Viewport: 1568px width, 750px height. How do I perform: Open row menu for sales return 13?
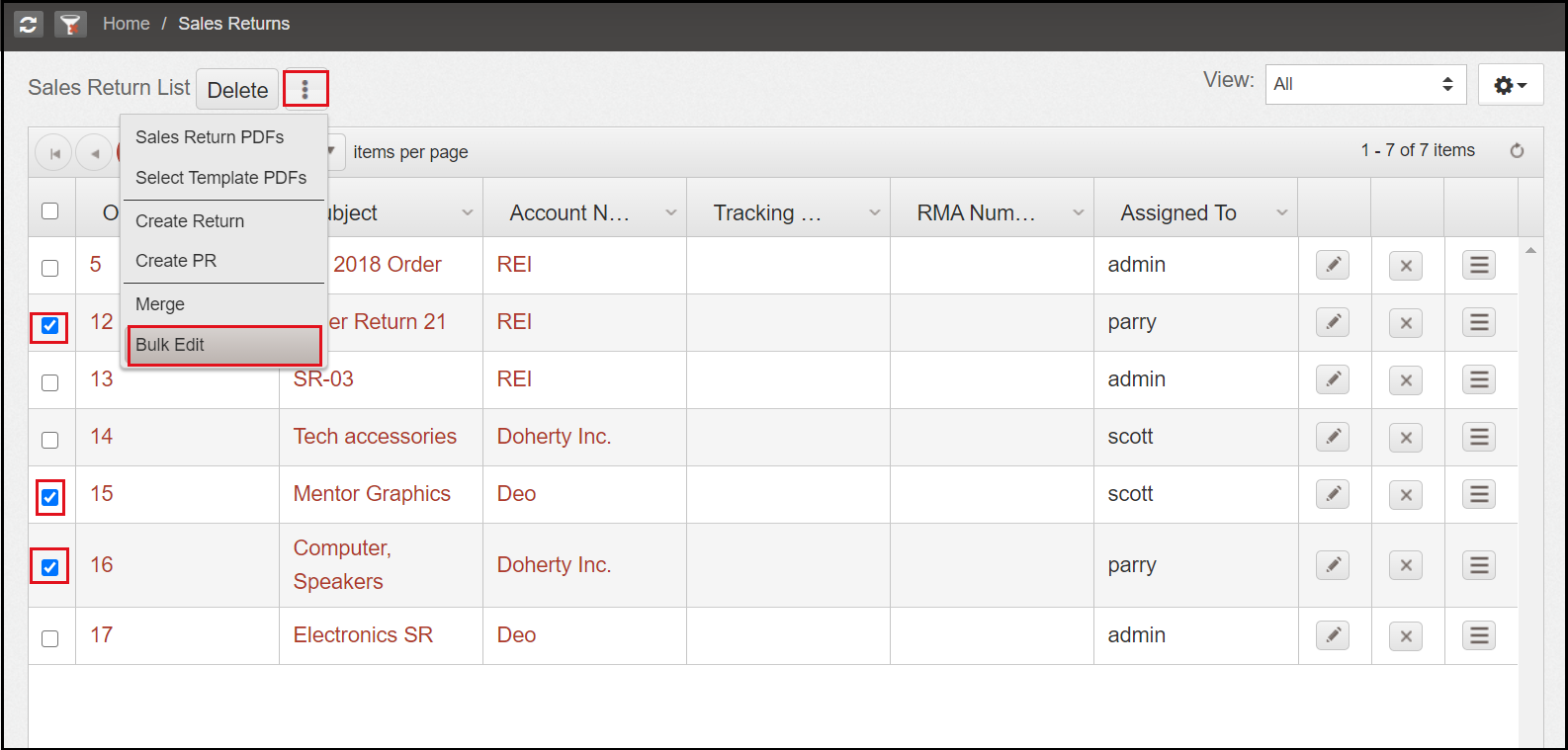(1479, 379)
